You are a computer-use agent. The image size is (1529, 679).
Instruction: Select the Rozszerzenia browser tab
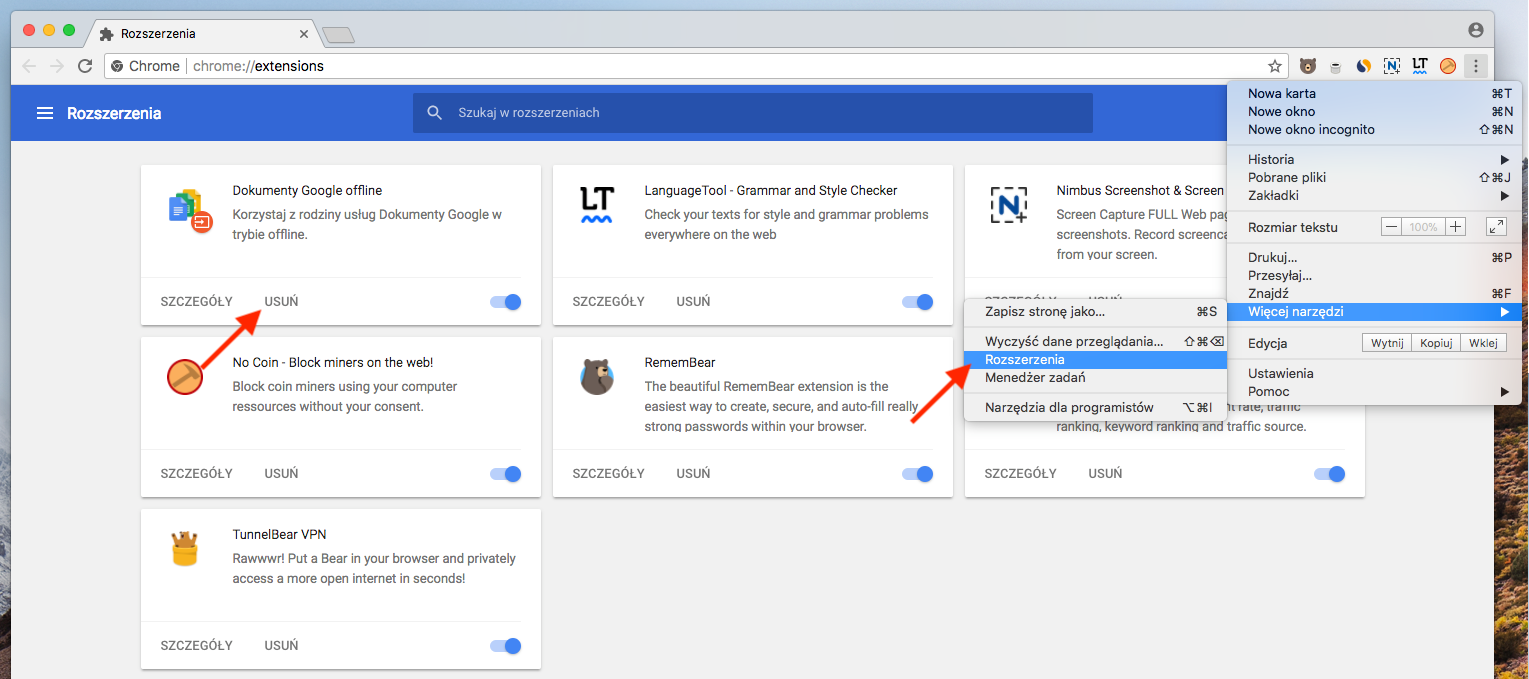tap(205, 34)
